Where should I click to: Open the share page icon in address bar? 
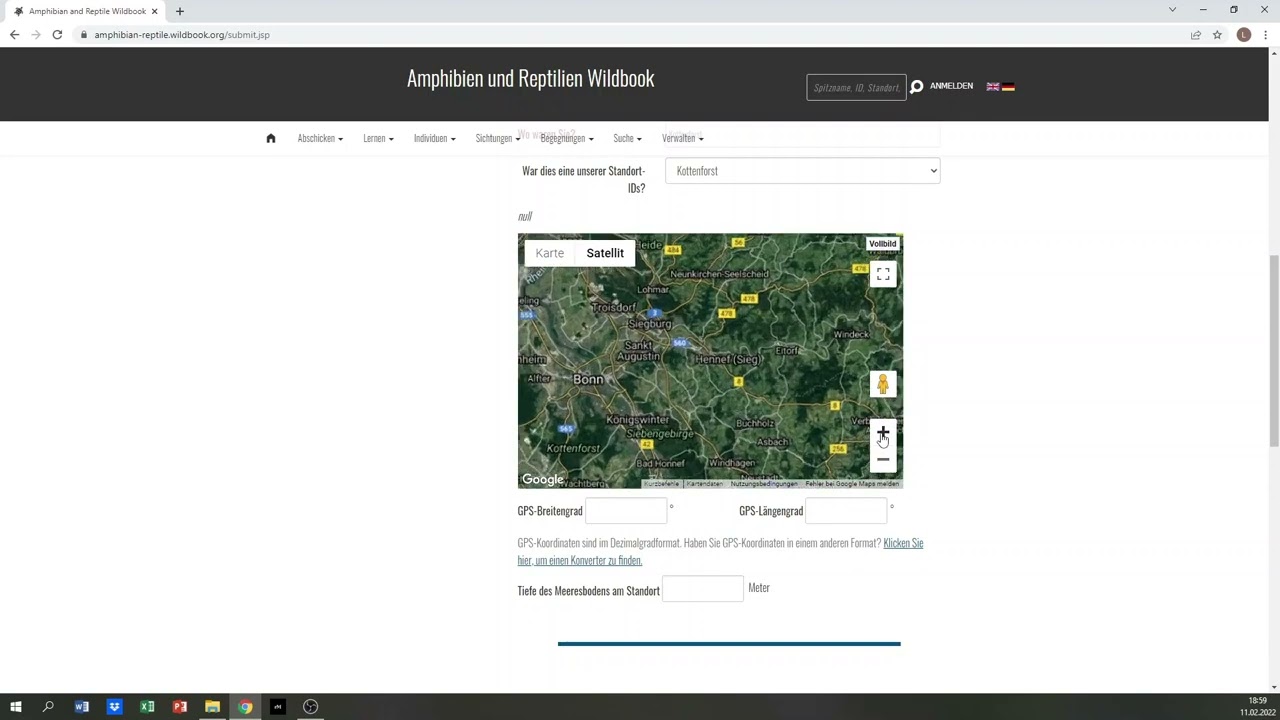pyautogui.click(x=1195, y=35)
